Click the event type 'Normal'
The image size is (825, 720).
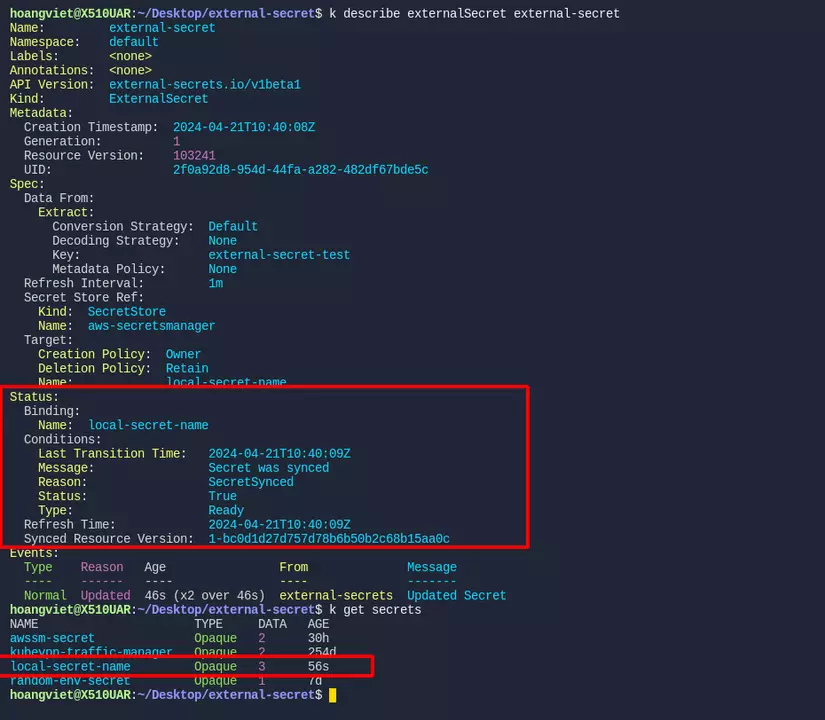pyautogui.click(x=45, y=596)
